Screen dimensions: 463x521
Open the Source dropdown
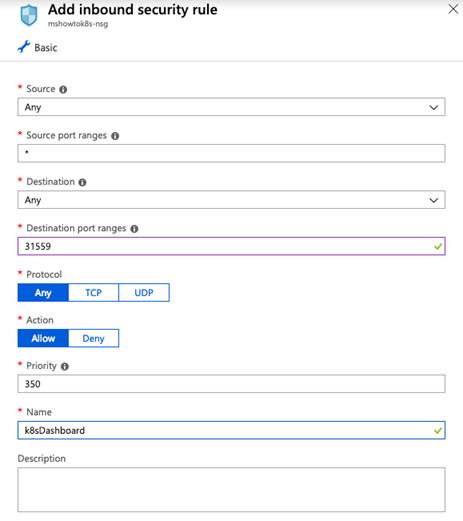pos(231,107)
